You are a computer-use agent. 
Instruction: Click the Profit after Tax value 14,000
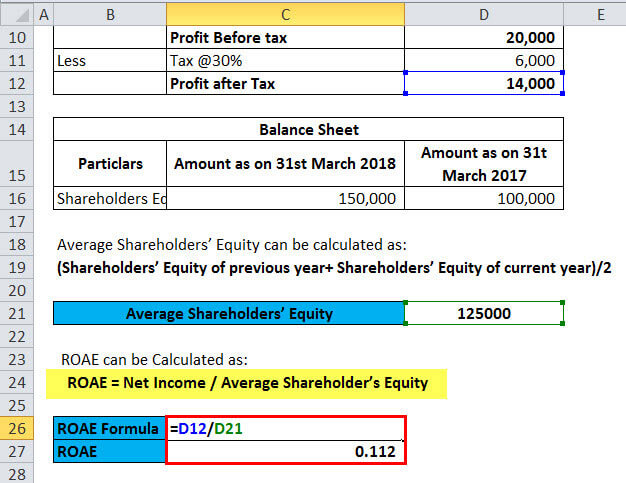484,84
